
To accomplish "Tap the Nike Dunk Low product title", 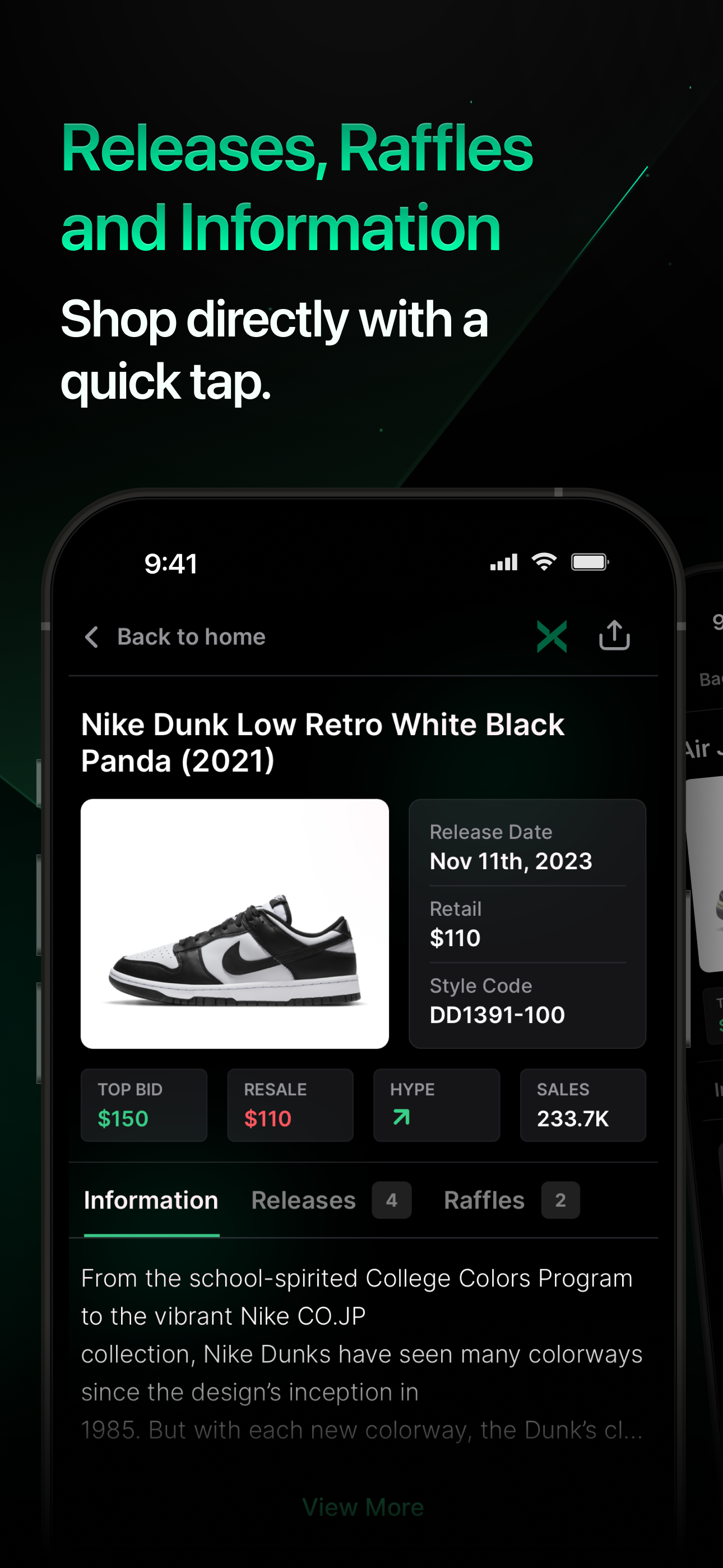I will 323,743.
